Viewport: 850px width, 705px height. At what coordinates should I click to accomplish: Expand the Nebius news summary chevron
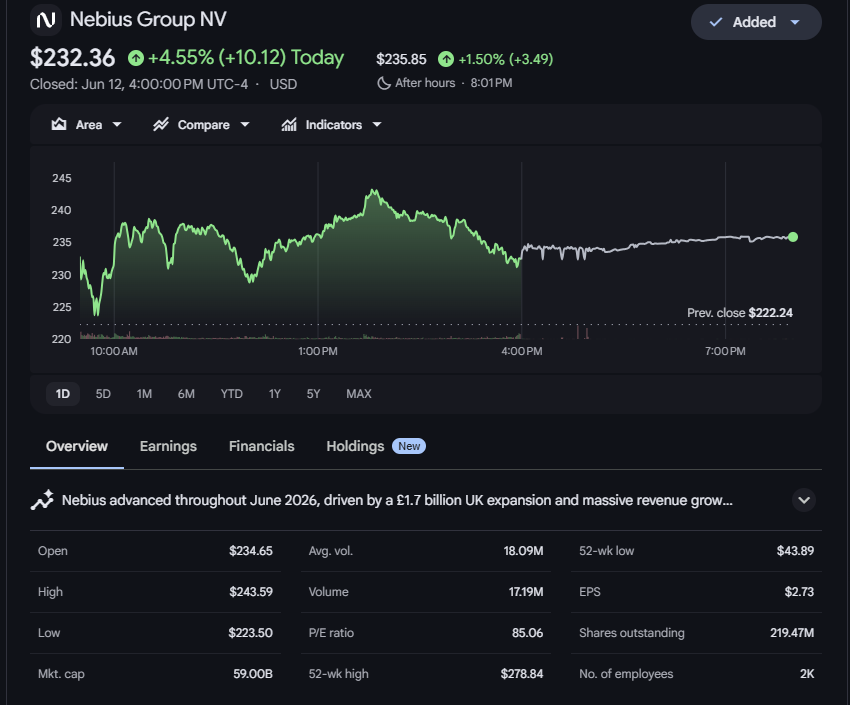pyautogui.click(x=804, y=500)
